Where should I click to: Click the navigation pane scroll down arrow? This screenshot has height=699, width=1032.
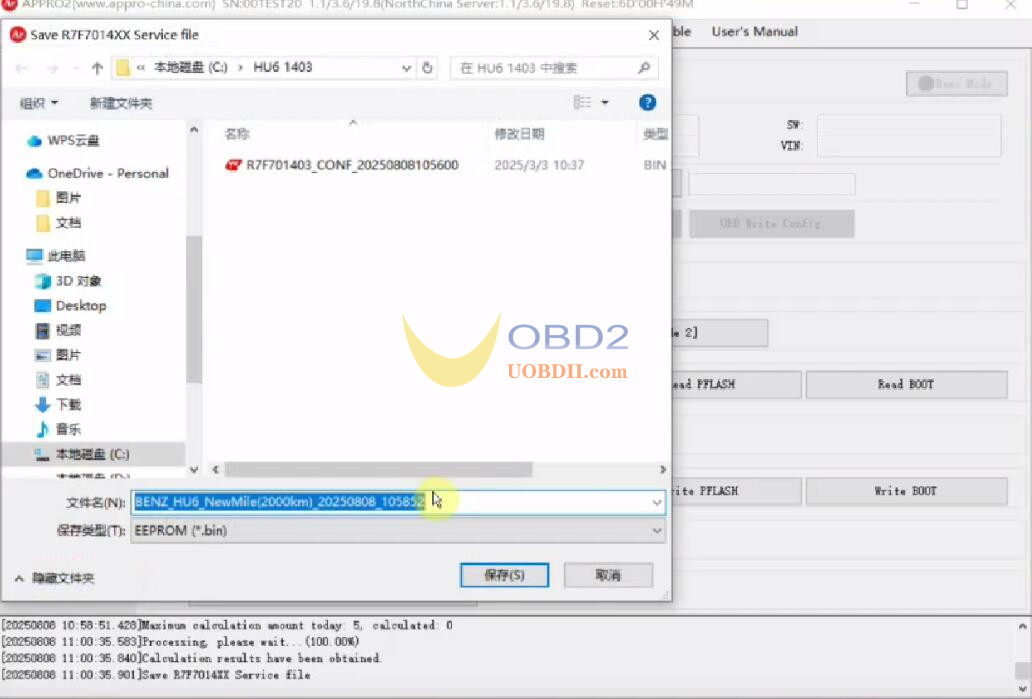(x=194, y=469)
